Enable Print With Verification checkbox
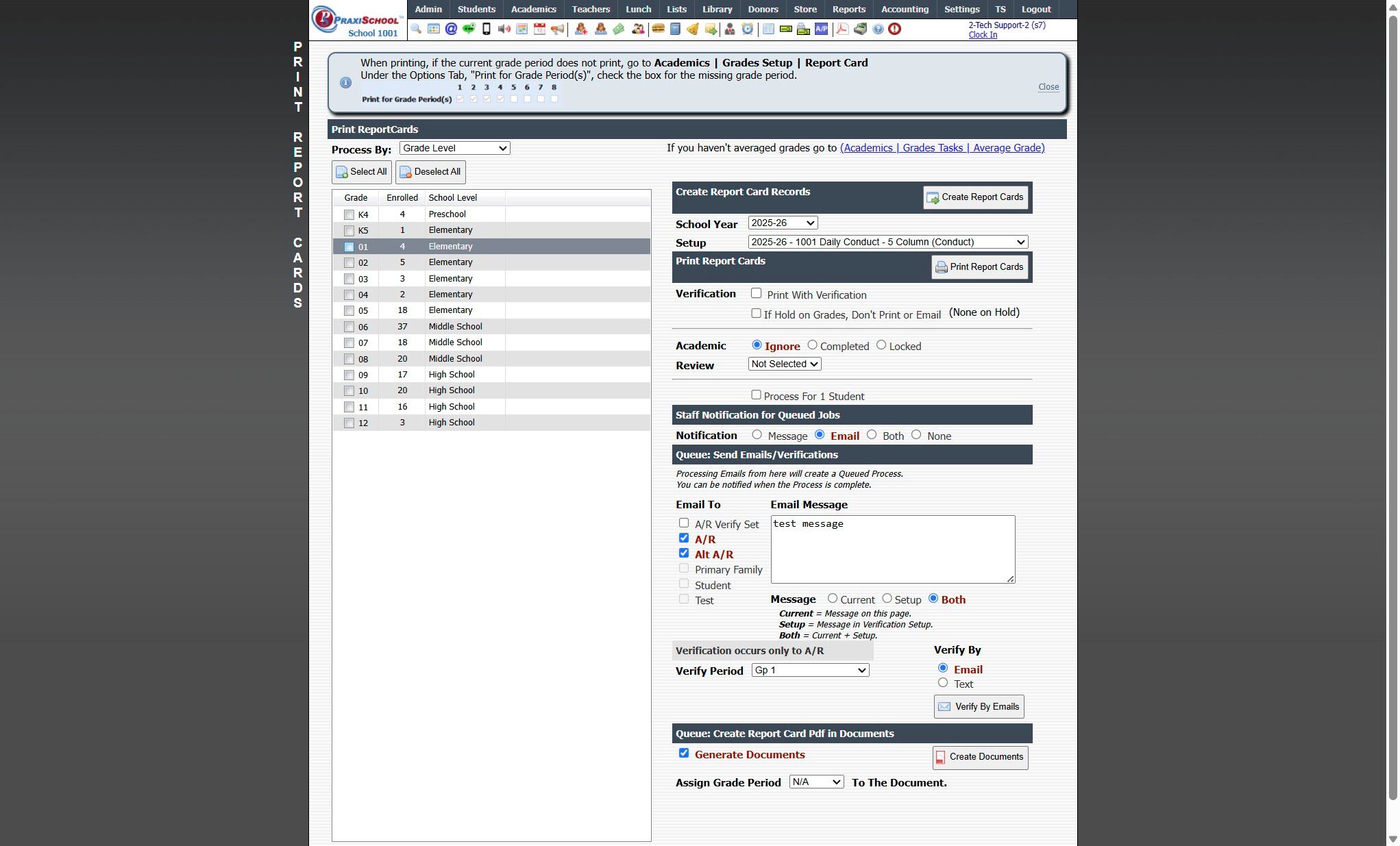This screenshot has width=1400, height=846. (756, 293)
